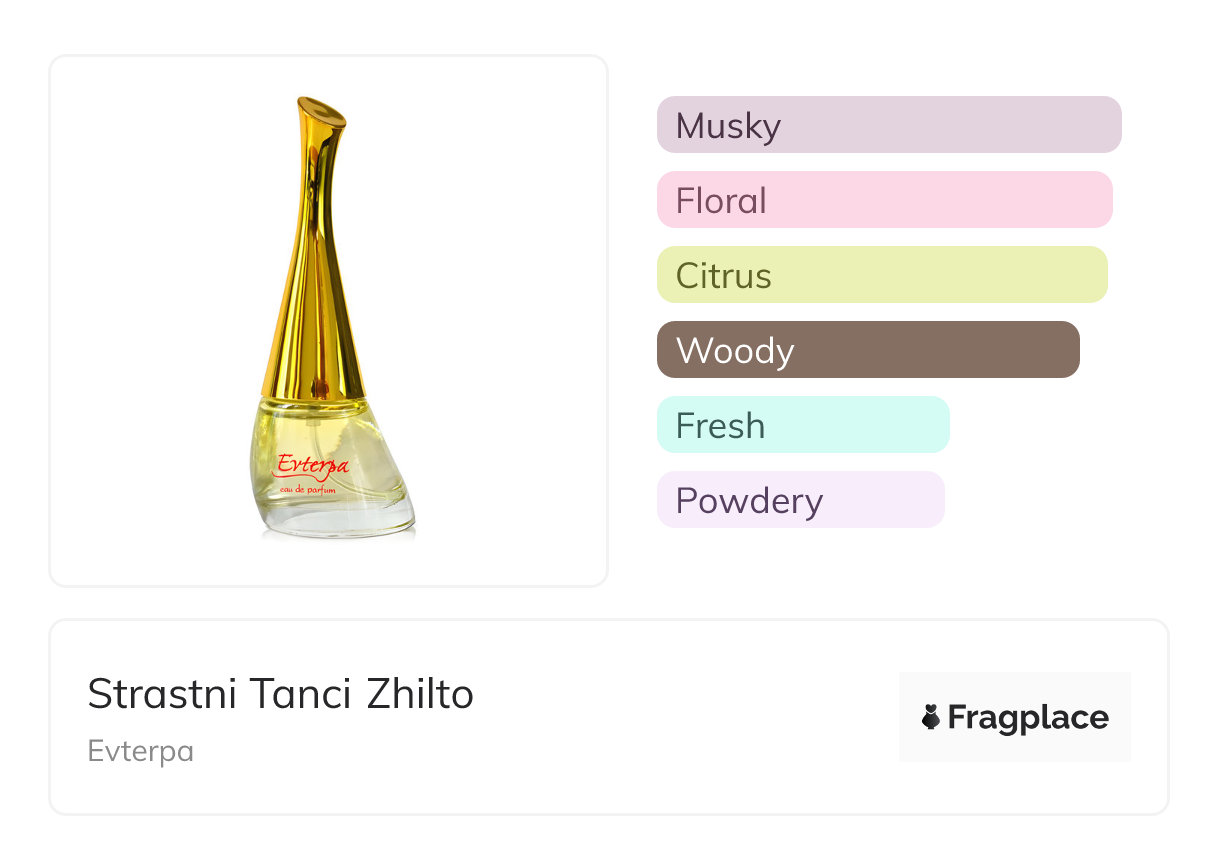Open the perfume bottle product image
1218x864 pixels.
pos(328,320)
